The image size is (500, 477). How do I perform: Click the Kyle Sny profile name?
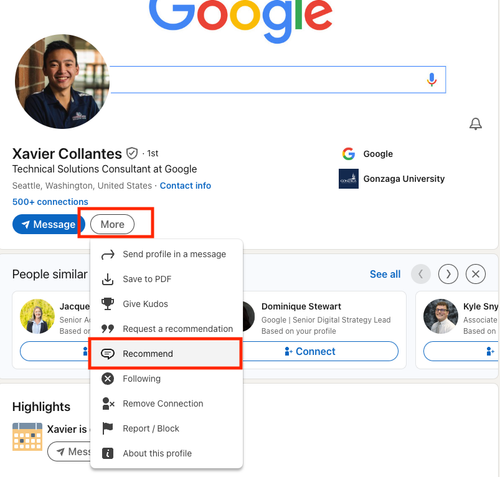coord(480,306)
